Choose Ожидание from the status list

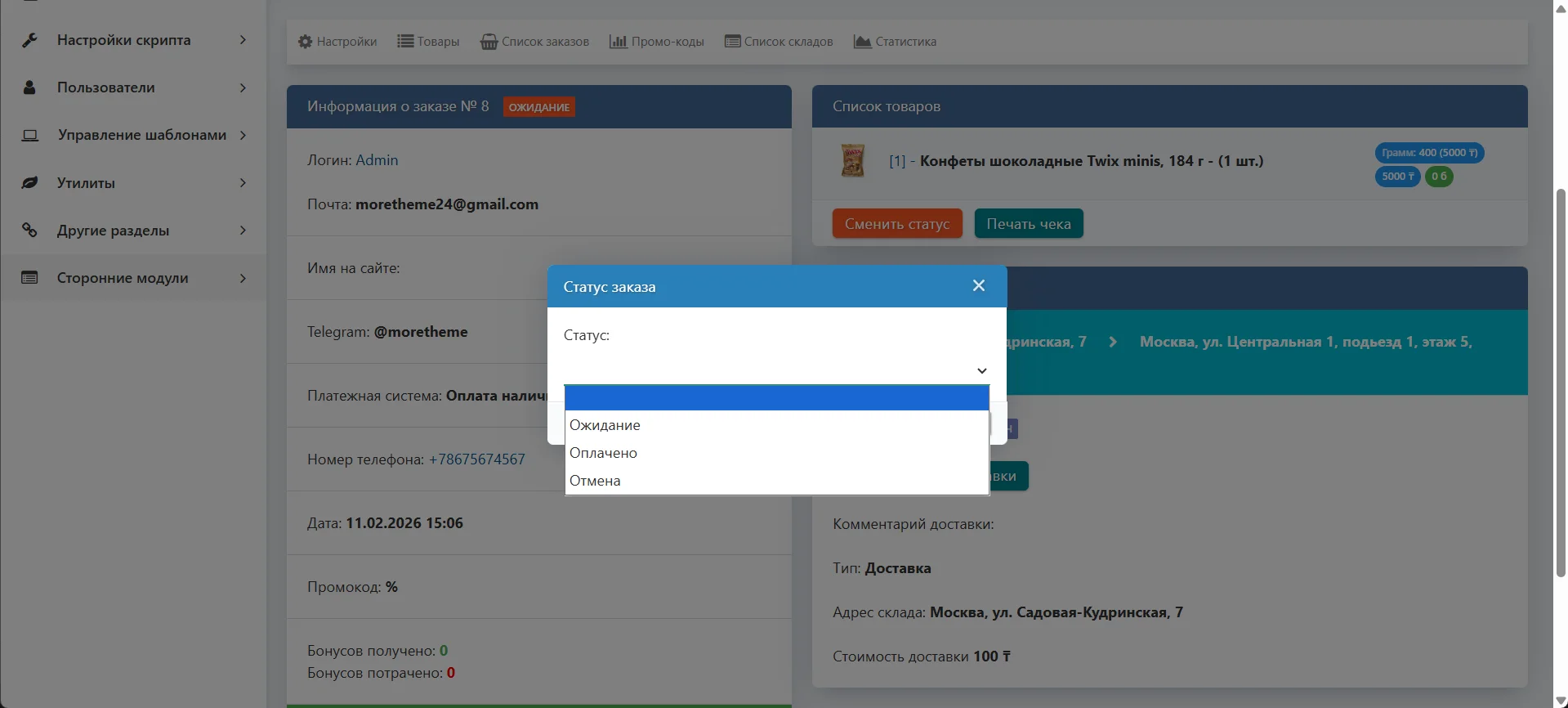(x=605, y=425)
